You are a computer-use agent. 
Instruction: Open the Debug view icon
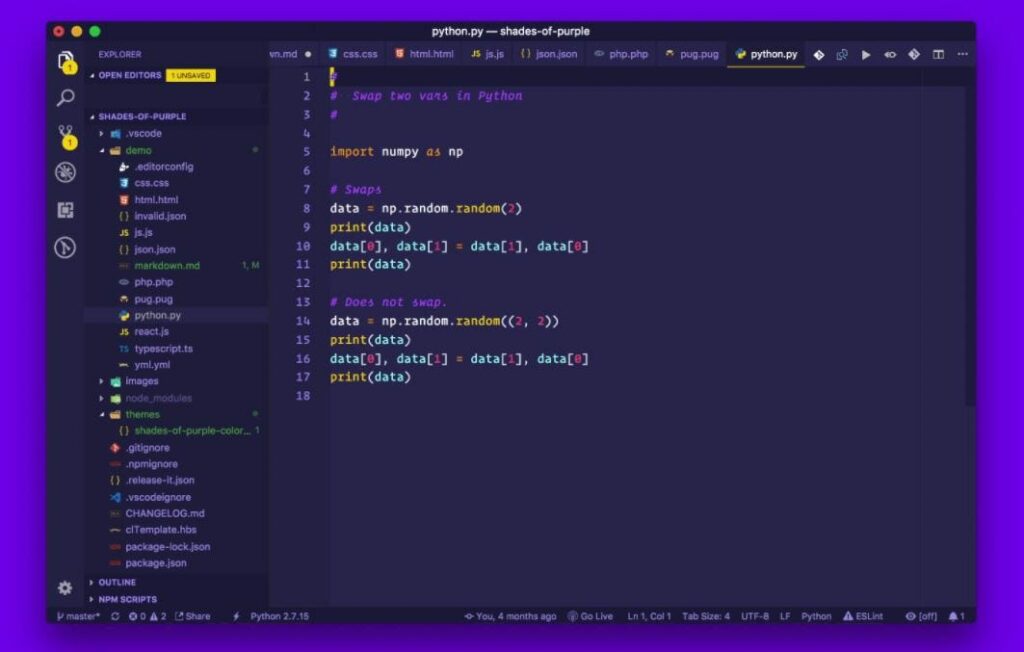[66, 173]
